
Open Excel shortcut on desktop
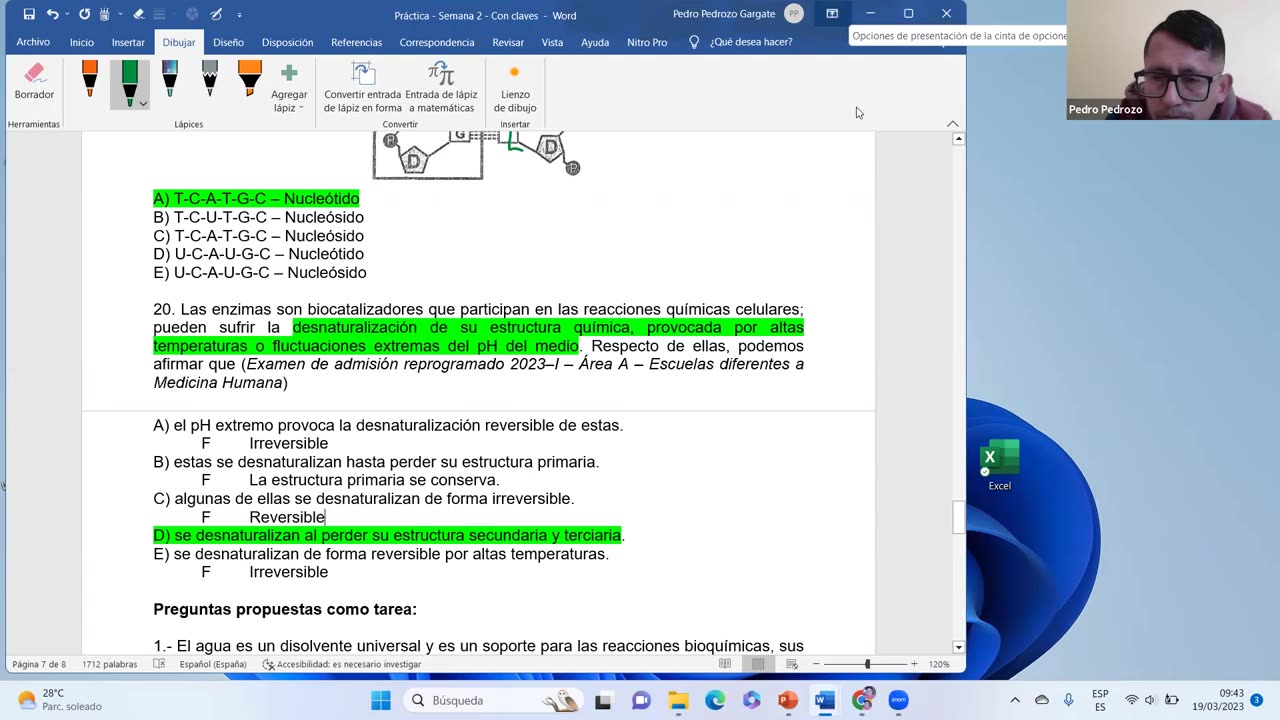click(999, 465)
